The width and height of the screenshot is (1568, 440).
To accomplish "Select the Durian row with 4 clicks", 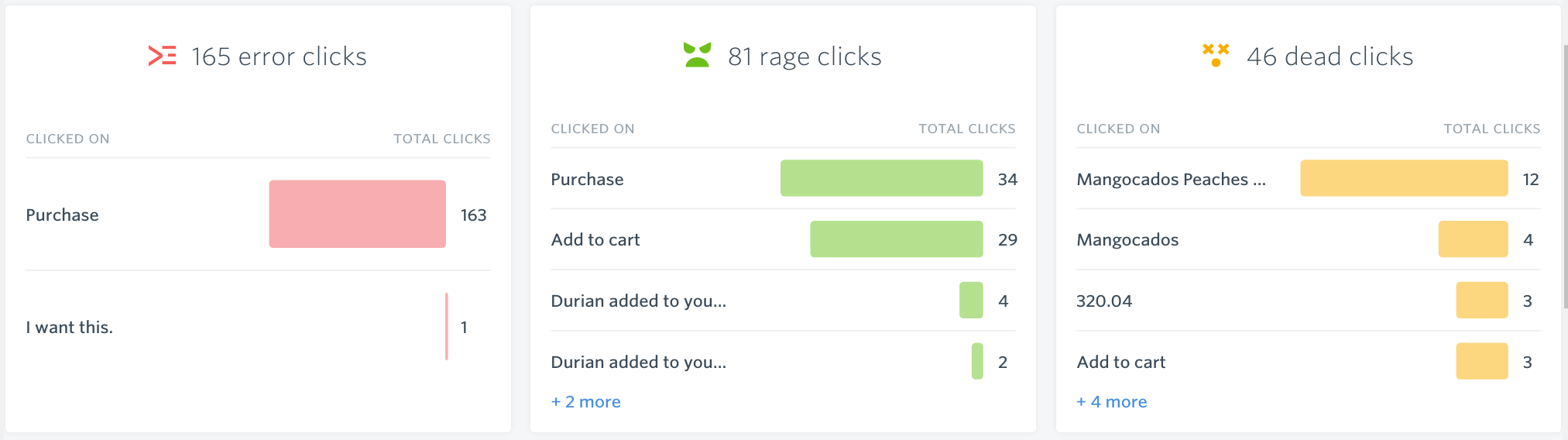I will 783,301.
